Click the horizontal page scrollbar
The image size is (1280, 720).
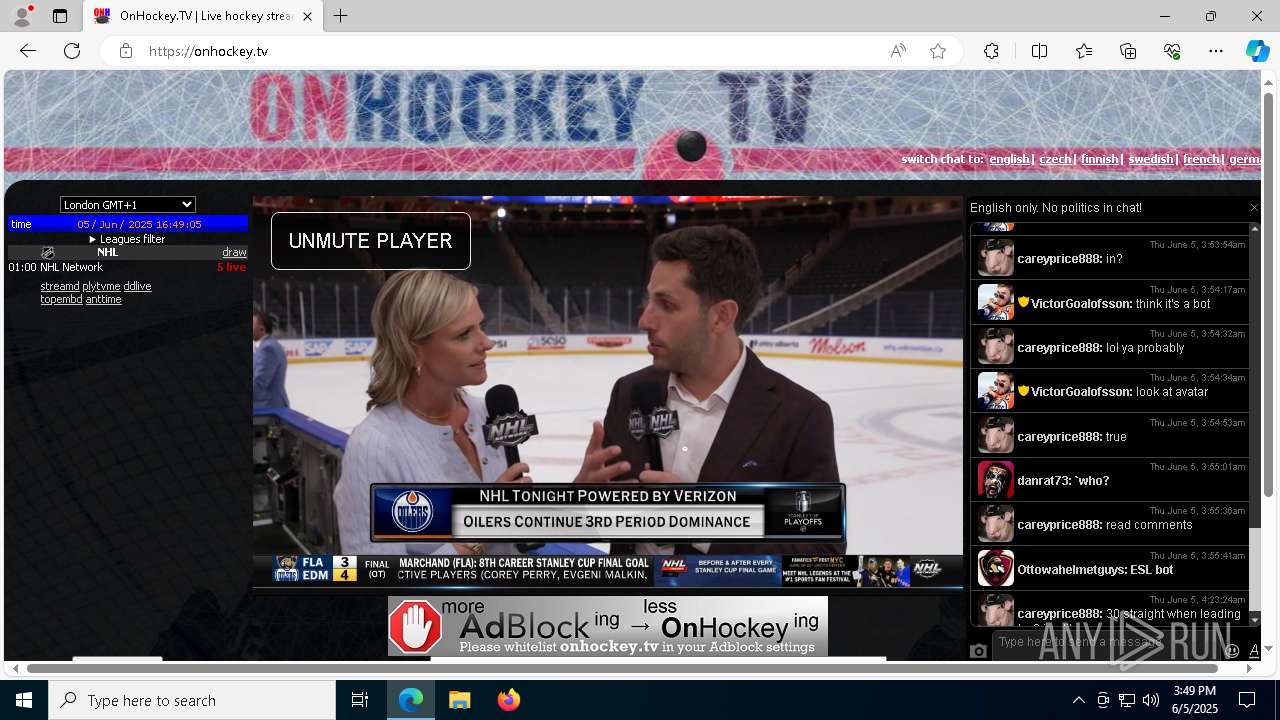622,668
